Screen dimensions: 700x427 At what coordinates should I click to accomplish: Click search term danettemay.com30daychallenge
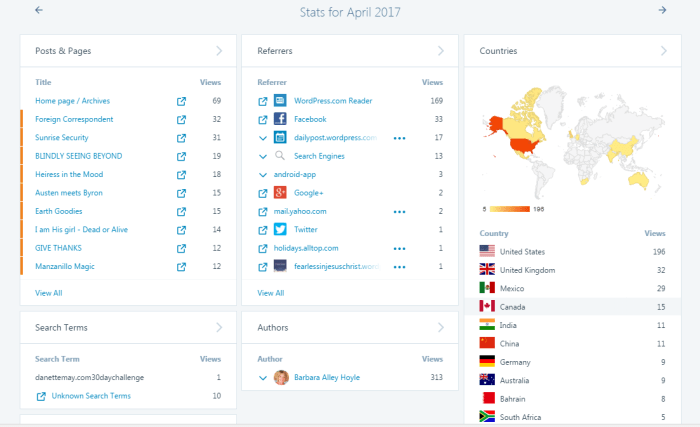[x=89, y=377]
